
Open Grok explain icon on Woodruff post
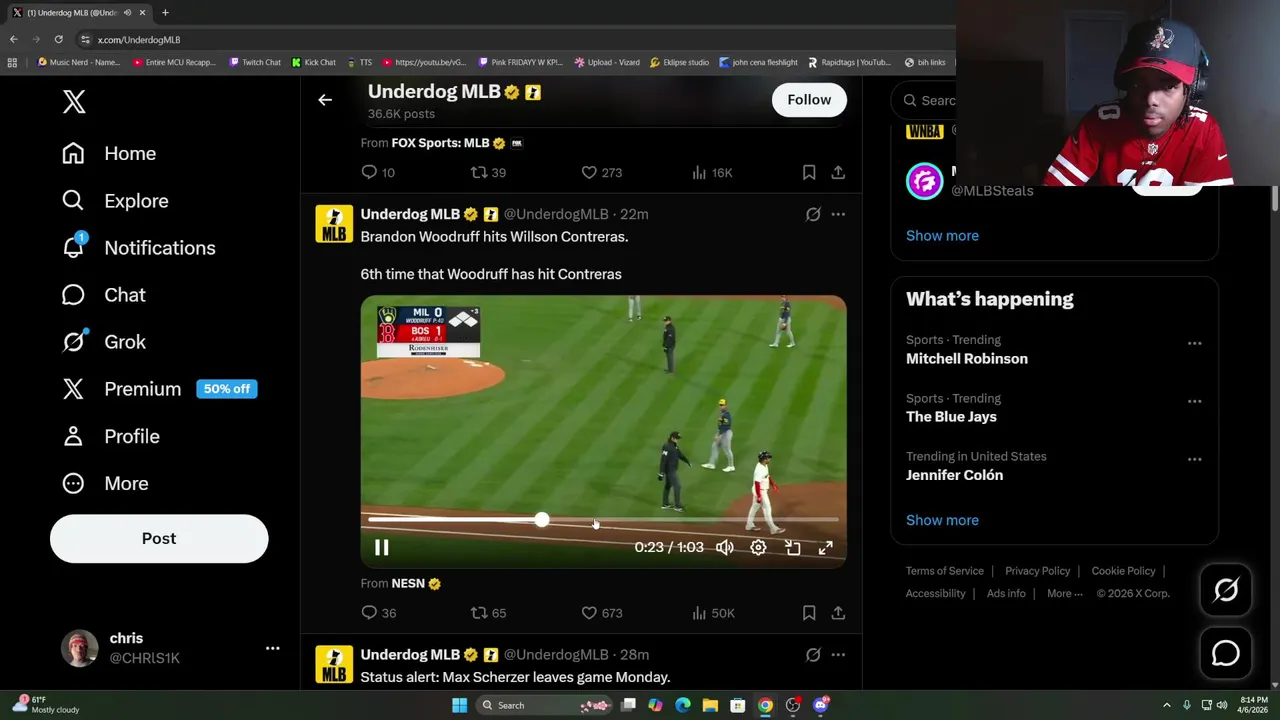[x=813, y=214]
